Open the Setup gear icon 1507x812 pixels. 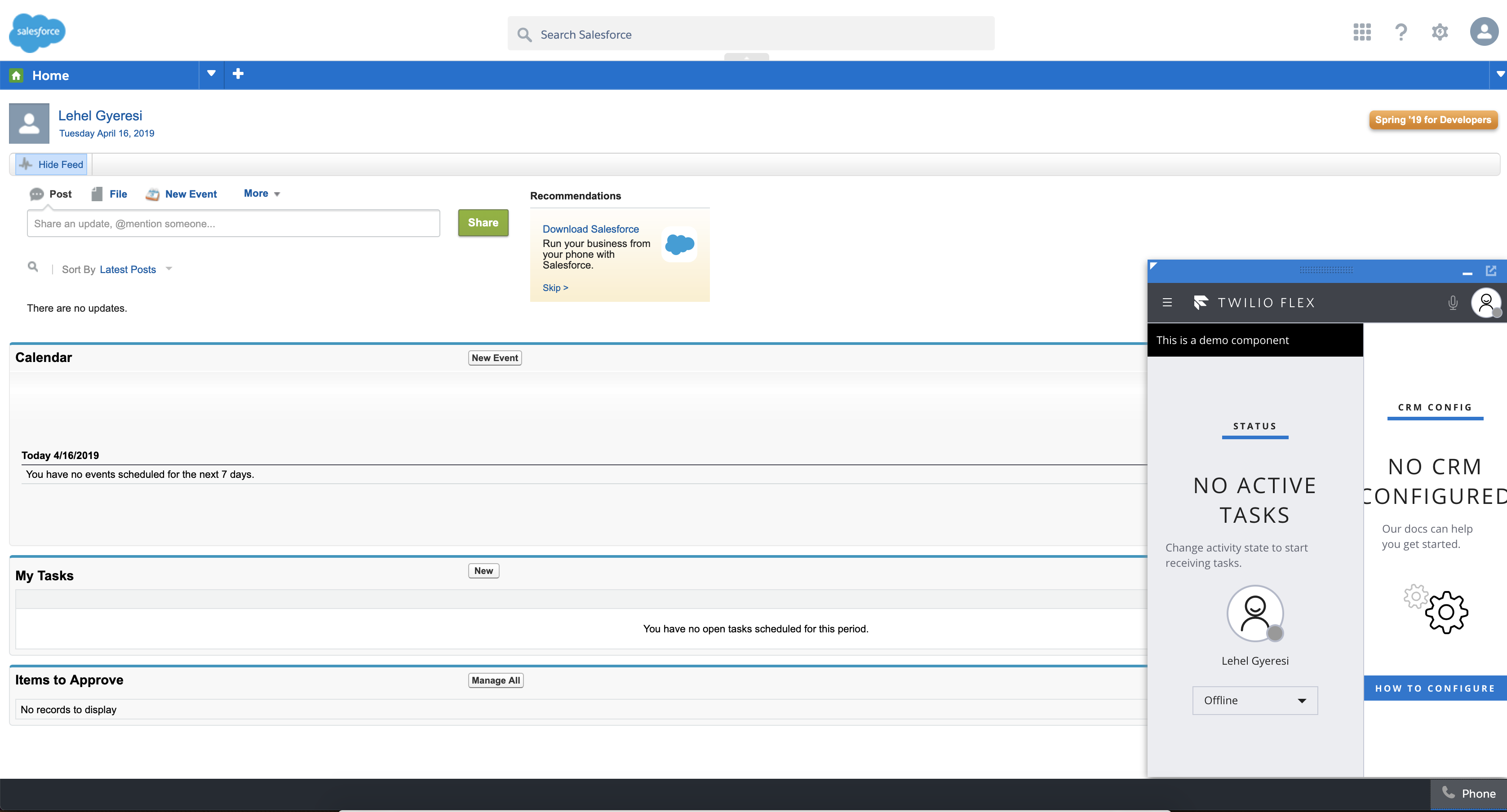(1439, 32)
